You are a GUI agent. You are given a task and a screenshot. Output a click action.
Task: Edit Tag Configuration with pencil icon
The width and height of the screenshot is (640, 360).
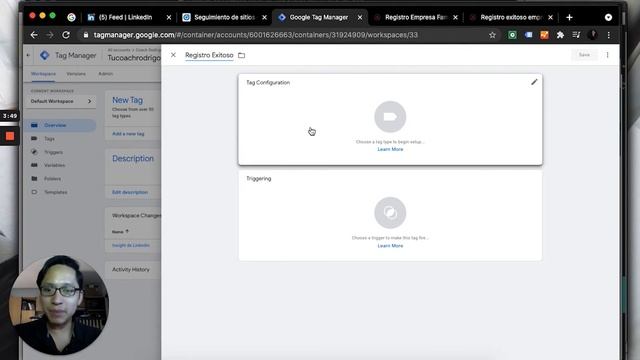tap(534, 82)
